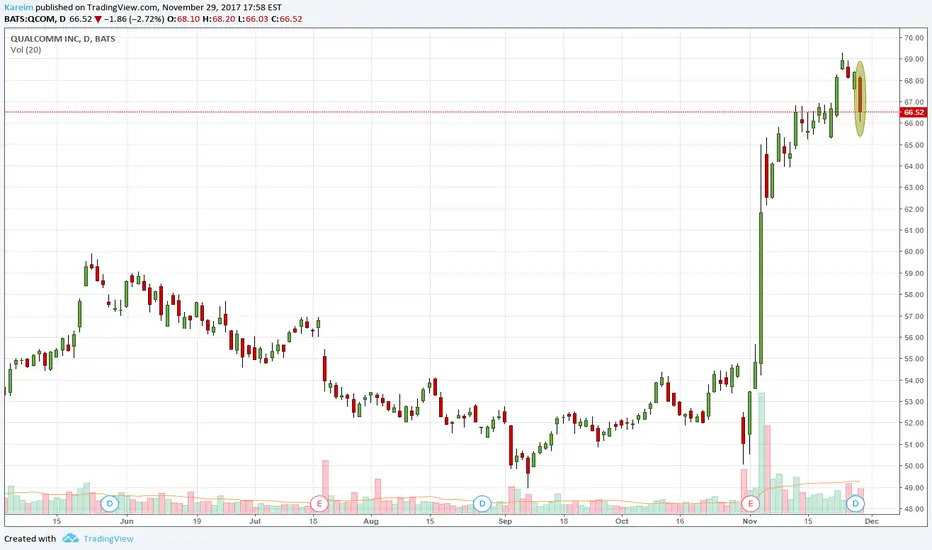932x550 pixels.
Task: Click the Oct date axis label
Action: [622, 521]
